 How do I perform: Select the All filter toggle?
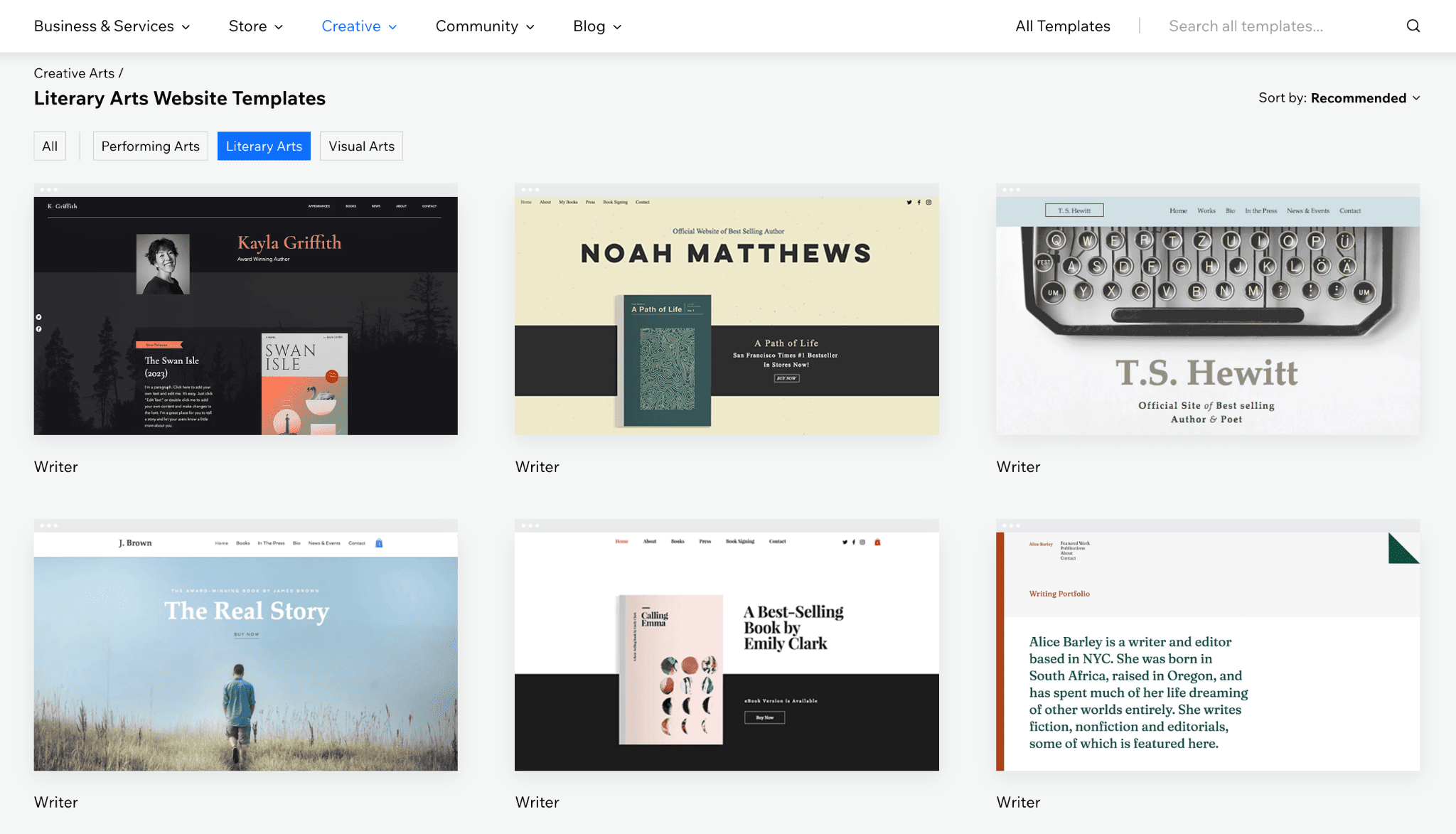coord(49,146)
